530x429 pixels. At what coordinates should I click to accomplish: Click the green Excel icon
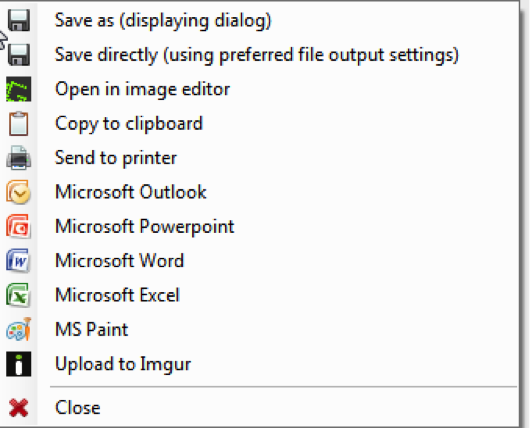[18, 295]
